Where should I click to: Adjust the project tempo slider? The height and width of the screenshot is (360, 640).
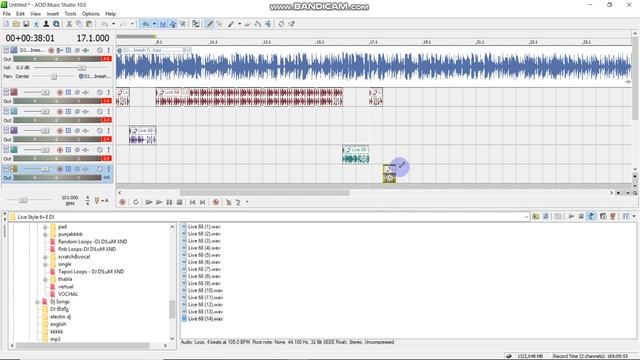tap(23, 200)
